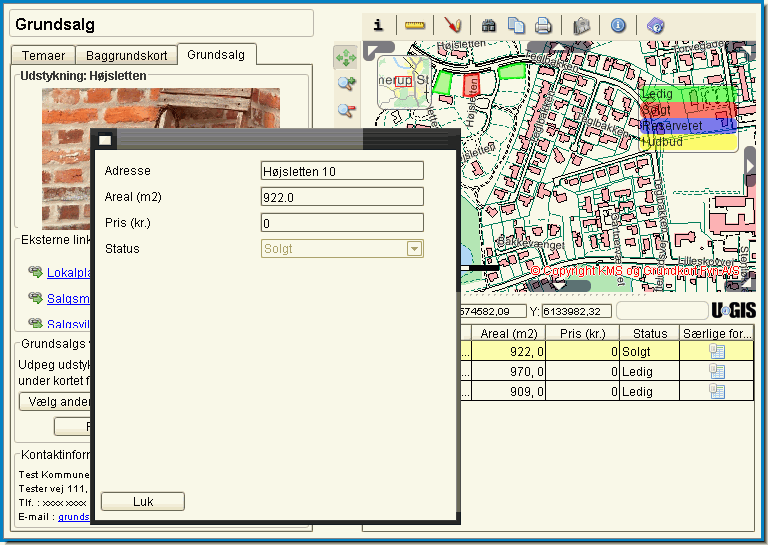Click the Adresse field with Højsletten 10
Screen dimensions: 768x545
pos(342,171)
